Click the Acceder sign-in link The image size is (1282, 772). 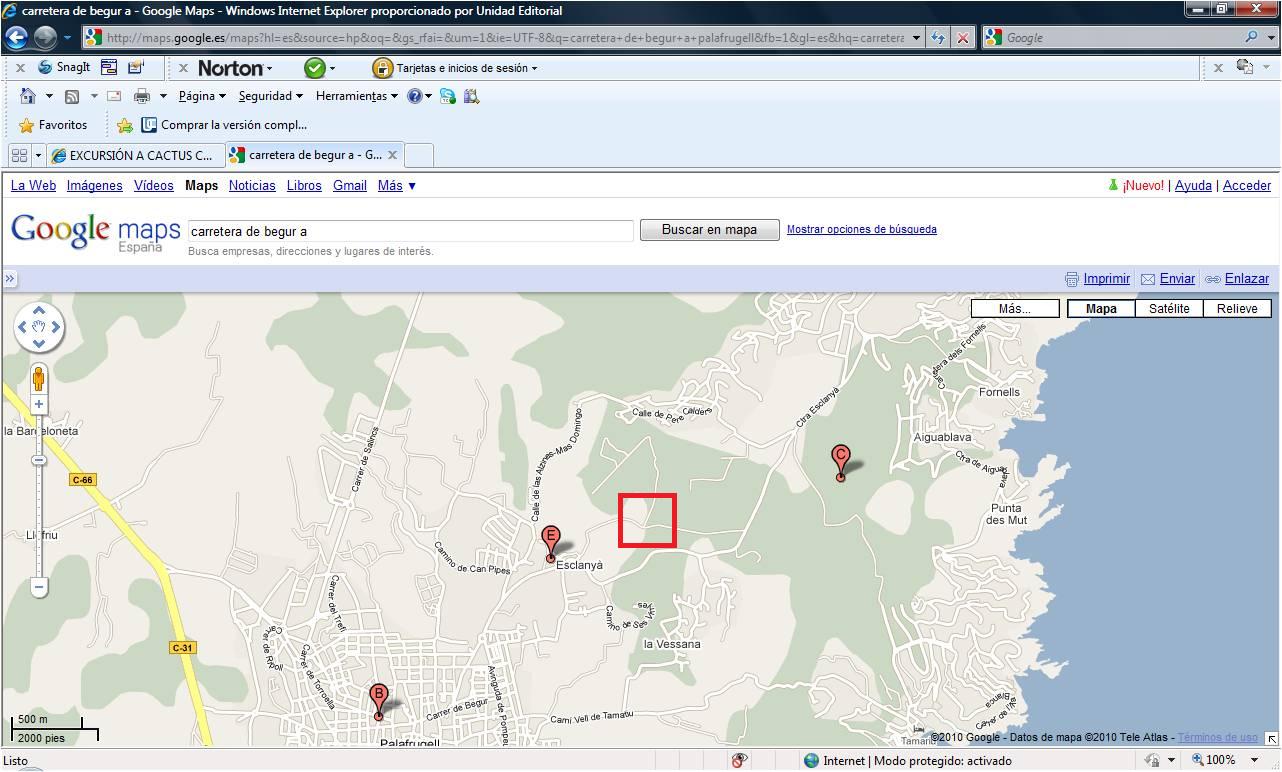(1247, 185)
